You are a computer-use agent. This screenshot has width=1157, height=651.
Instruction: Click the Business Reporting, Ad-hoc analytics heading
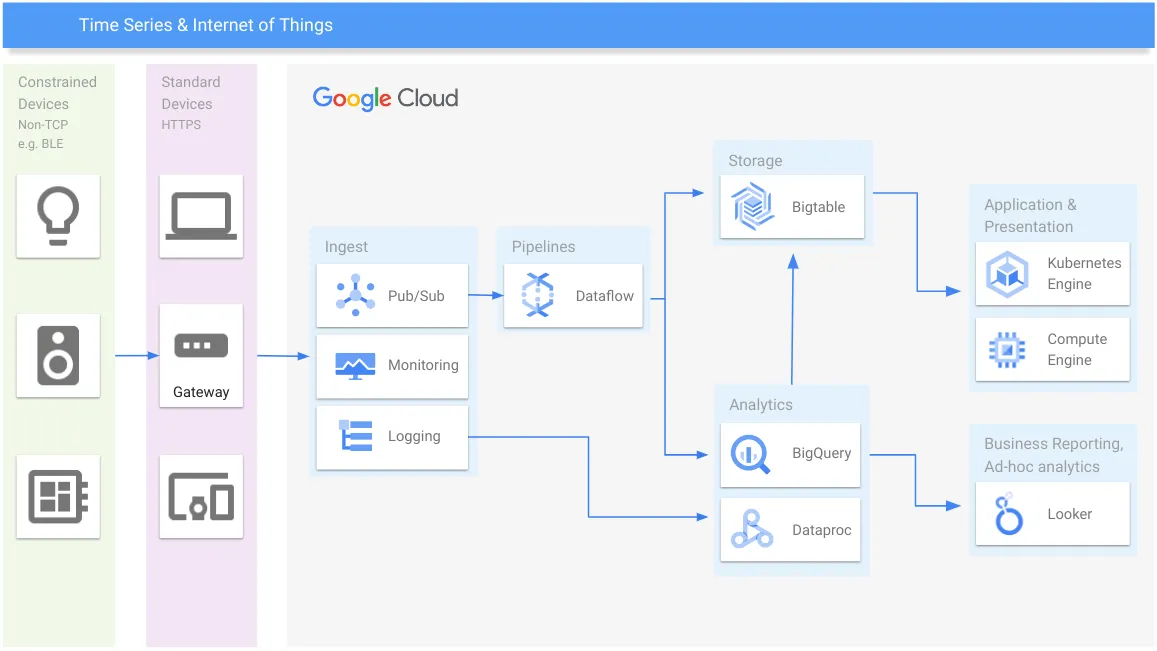1053,455
